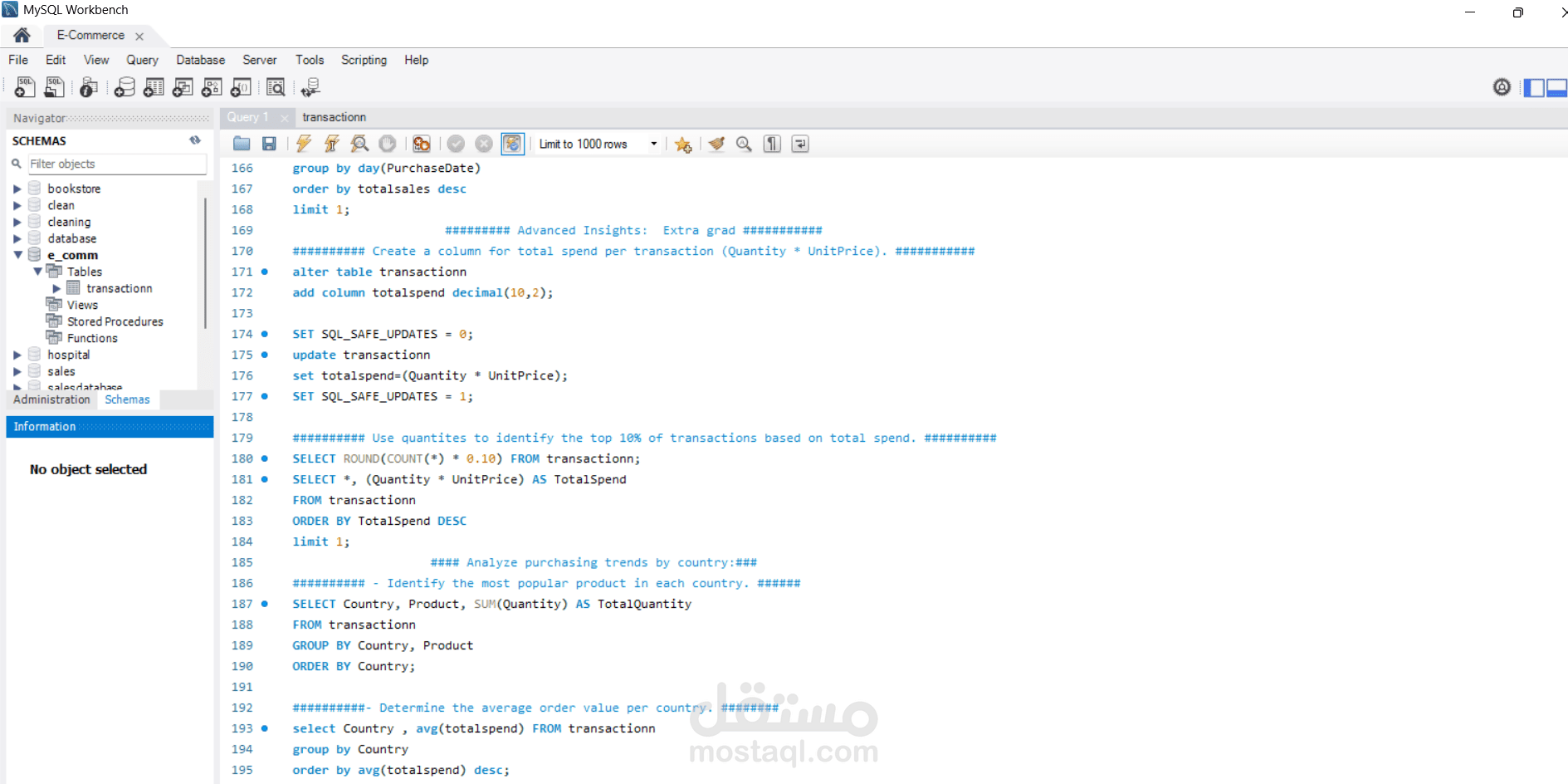
Task: Open the Database menu
Action: [200, 60]
